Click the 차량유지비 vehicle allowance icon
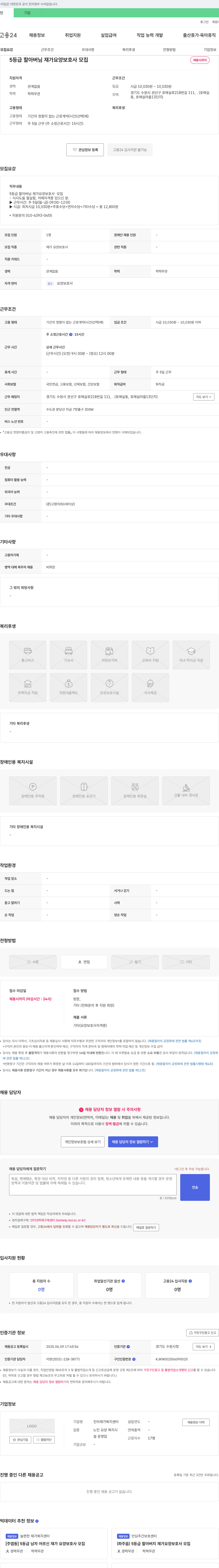Screen dimensions: 219x1568 click(x=109, y=655)
